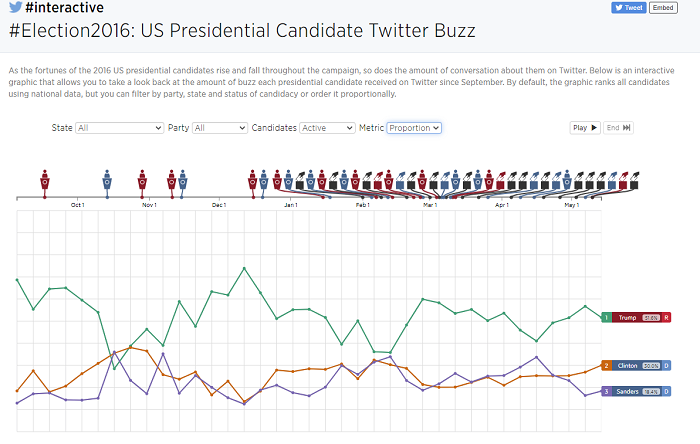700x444 pixels.
Task: Click the Sanders candidate label
Action: pos(627,391)
